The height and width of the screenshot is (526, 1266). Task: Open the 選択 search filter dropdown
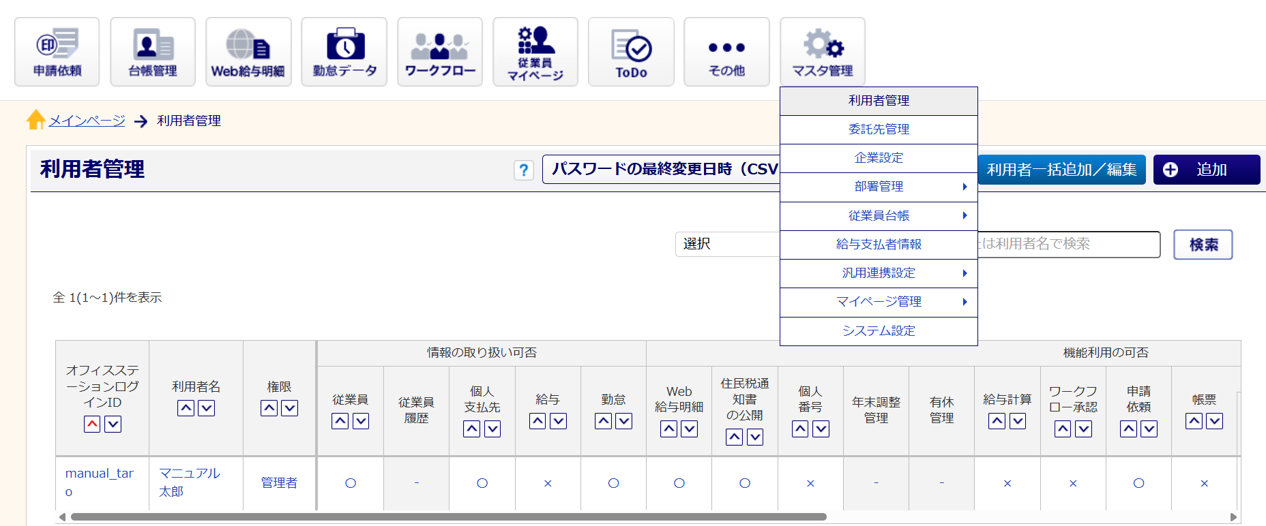(727, 244)
